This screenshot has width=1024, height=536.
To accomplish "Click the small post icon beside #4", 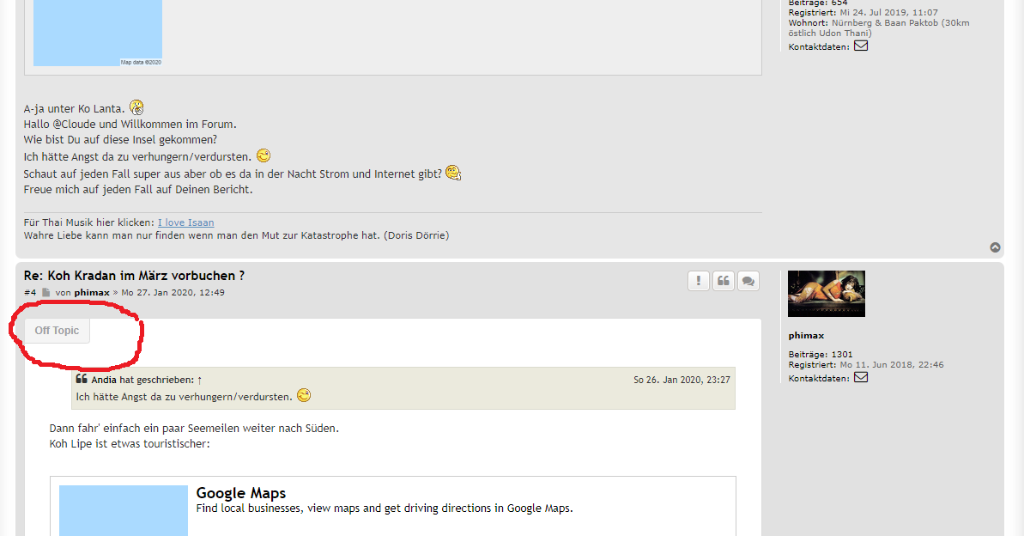I will click(x=46, y=292).
